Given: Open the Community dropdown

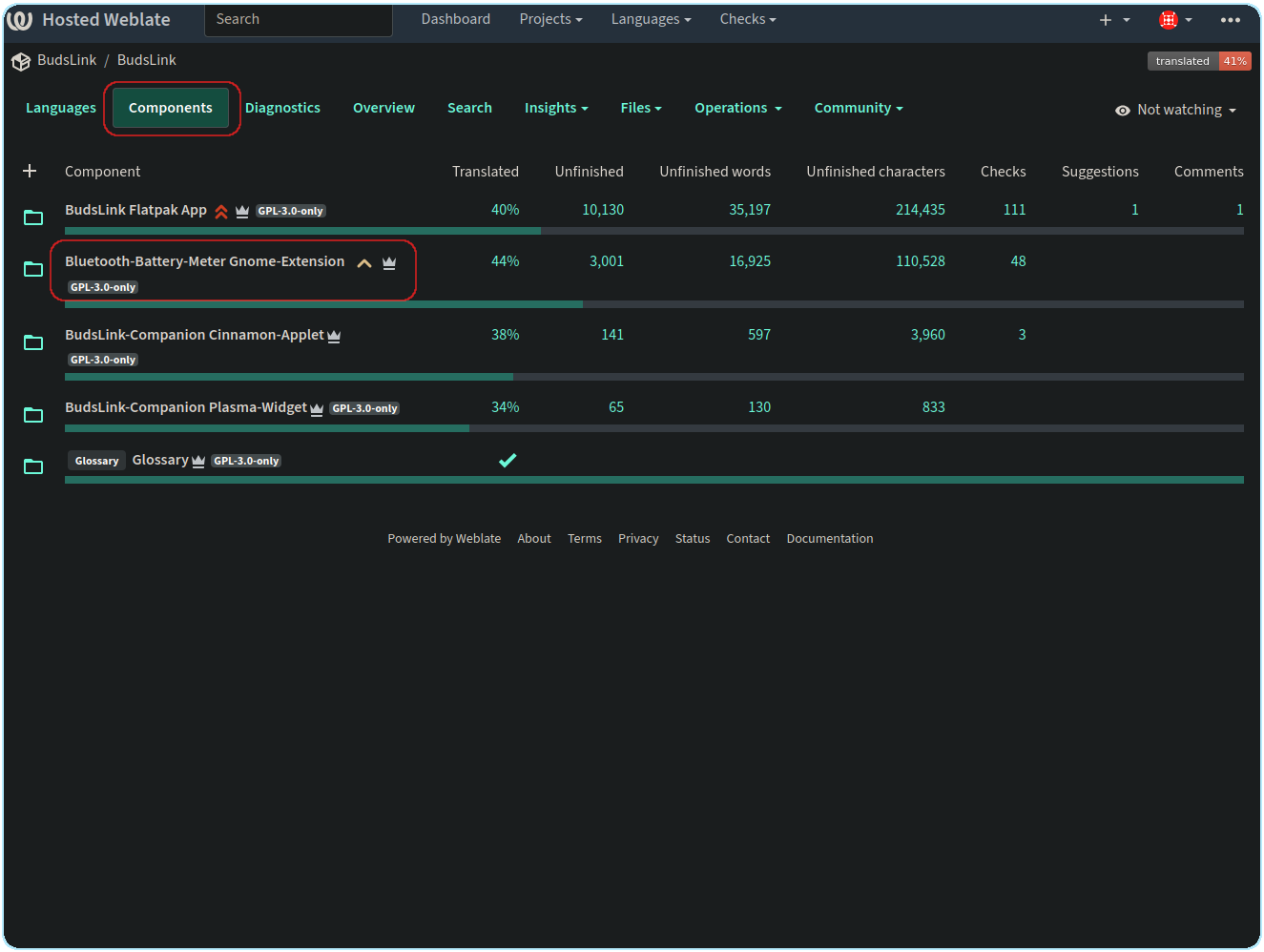Looking at the screenshot, I should pos(859,108).
